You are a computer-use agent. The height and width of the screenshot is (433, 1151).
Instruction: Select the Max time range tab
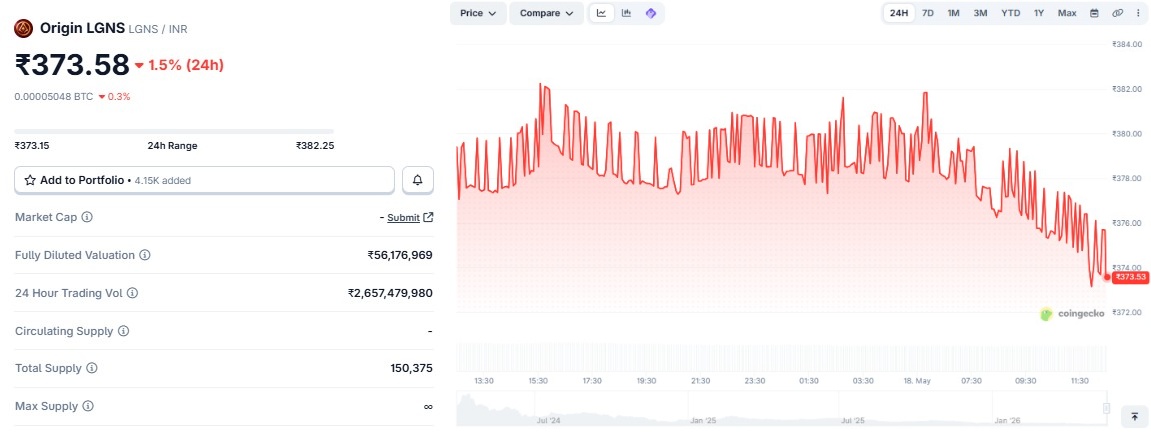tap(1067, 13)
